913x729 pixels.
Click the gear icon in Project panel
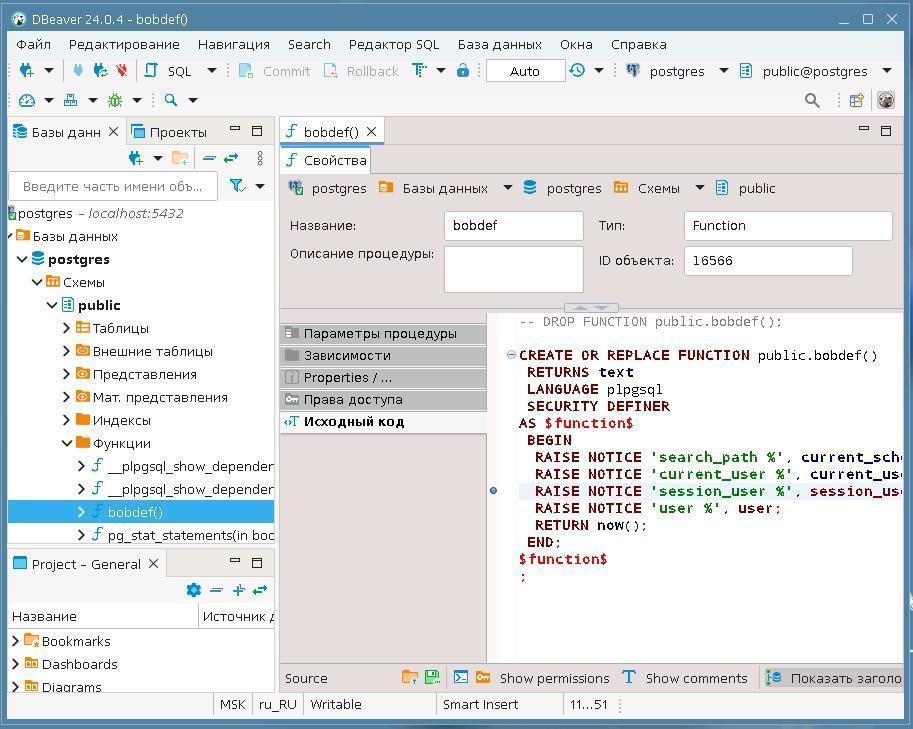(x=194, y=590)
